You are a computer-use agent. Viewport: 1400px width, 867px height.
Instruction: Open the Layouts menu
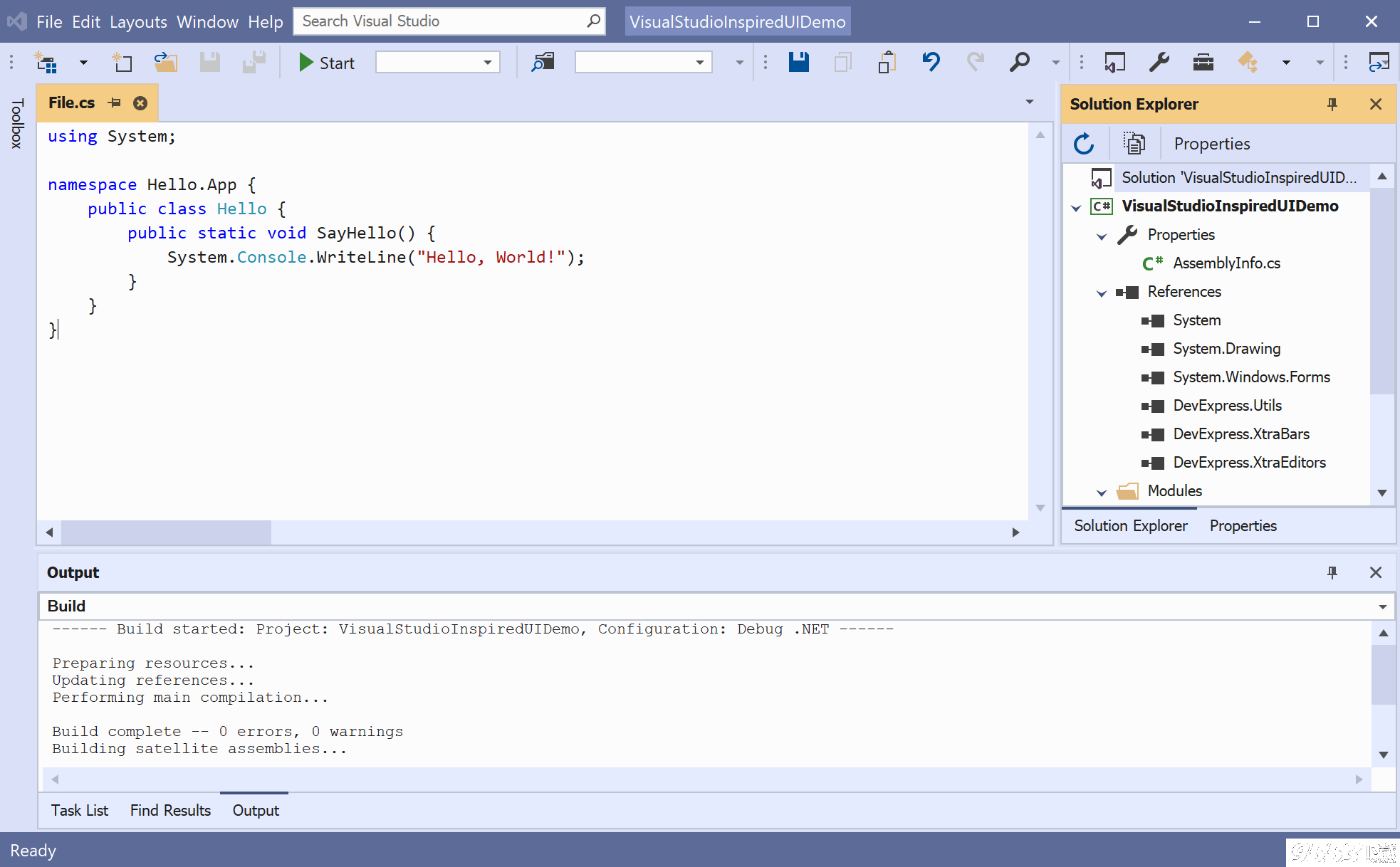(138, 21)
